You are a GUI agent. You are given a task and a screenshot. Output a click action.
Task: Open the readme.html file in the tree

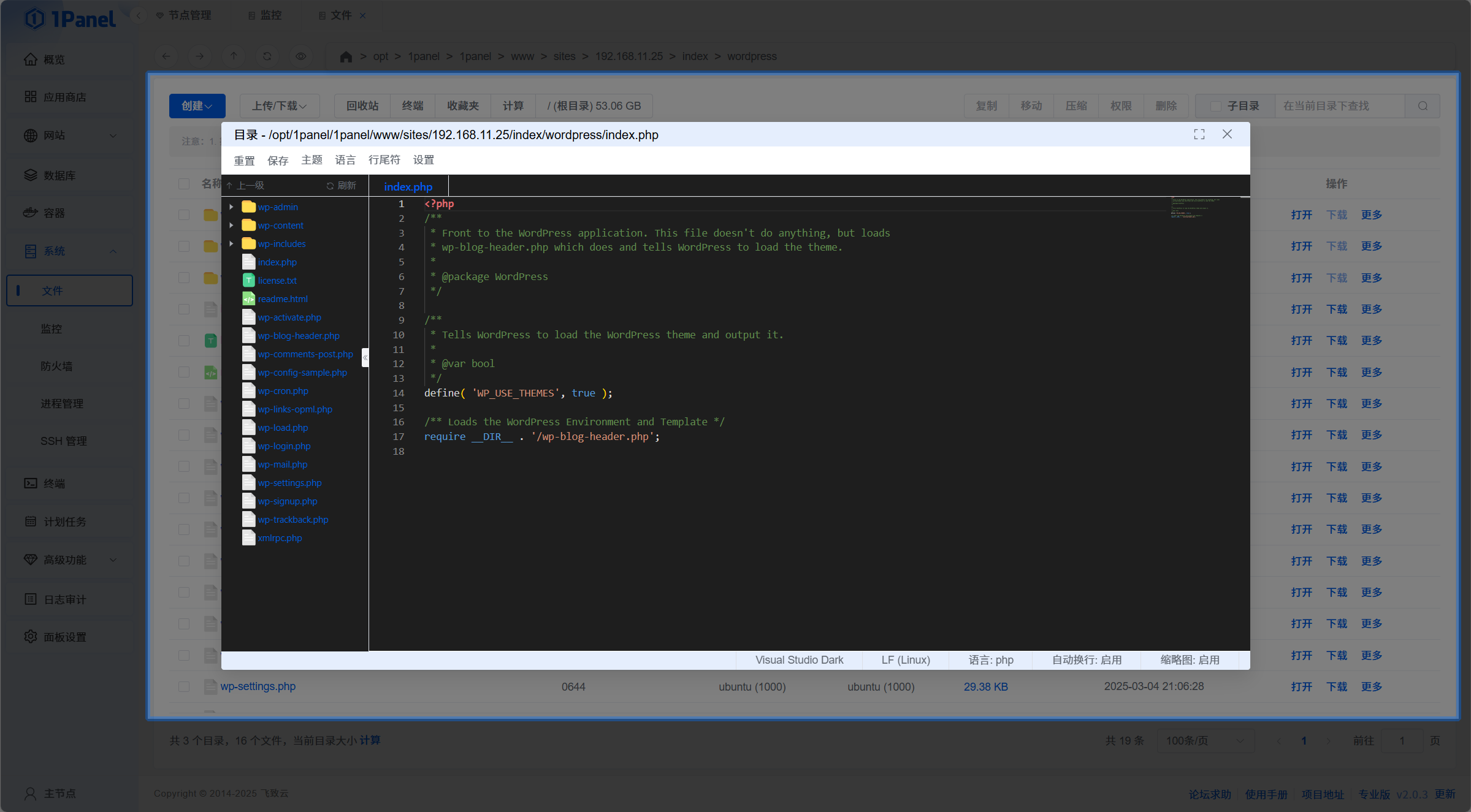coord(282,299)
